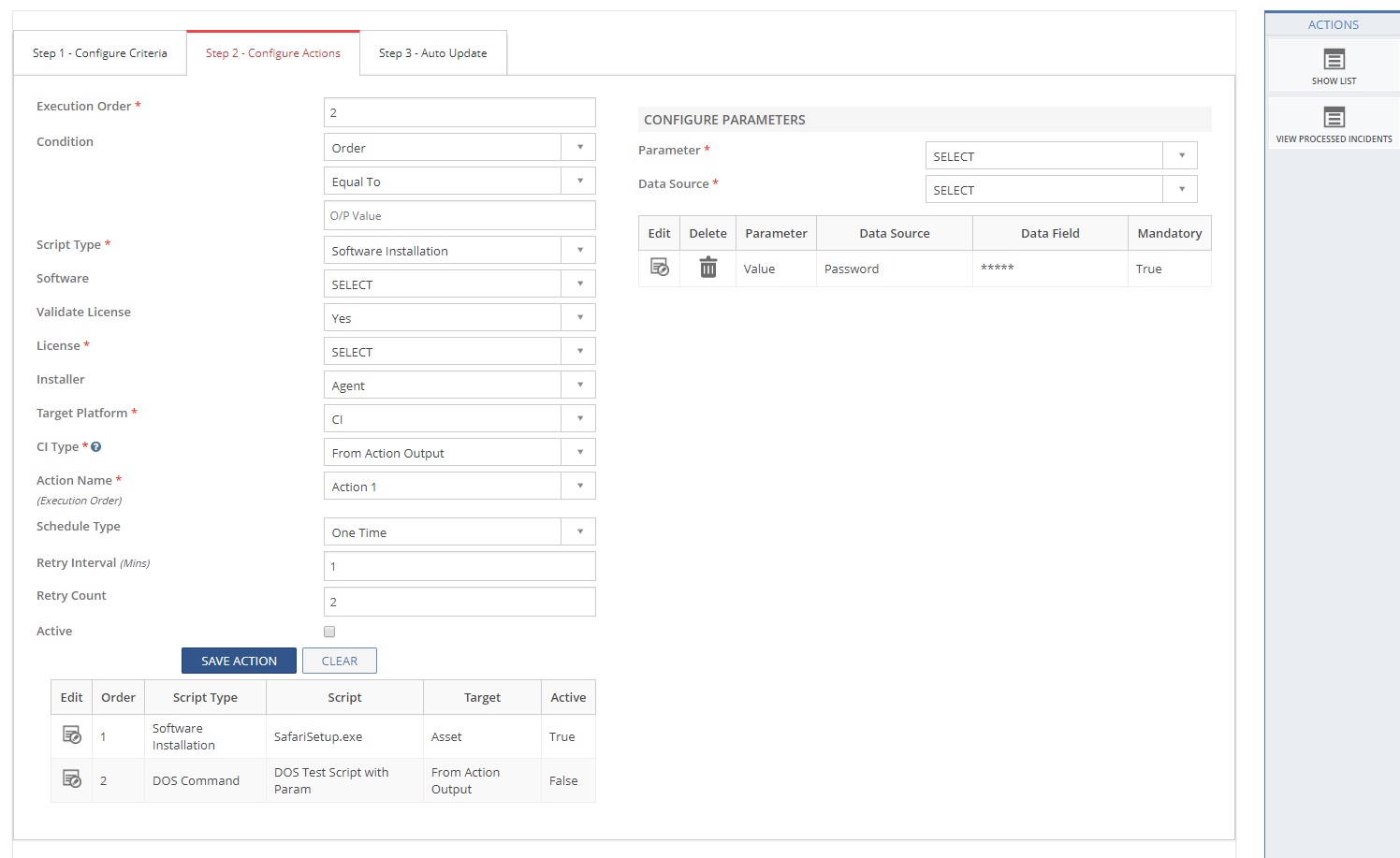This screenshot has height=858, width=1400.
Task: Switch to Step 1 - Configure Criteria tab
Action: 100,53
